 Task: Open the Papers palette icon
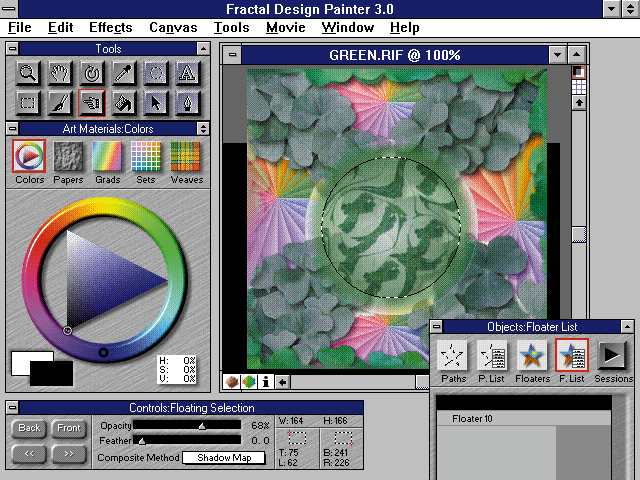[68, 157]
